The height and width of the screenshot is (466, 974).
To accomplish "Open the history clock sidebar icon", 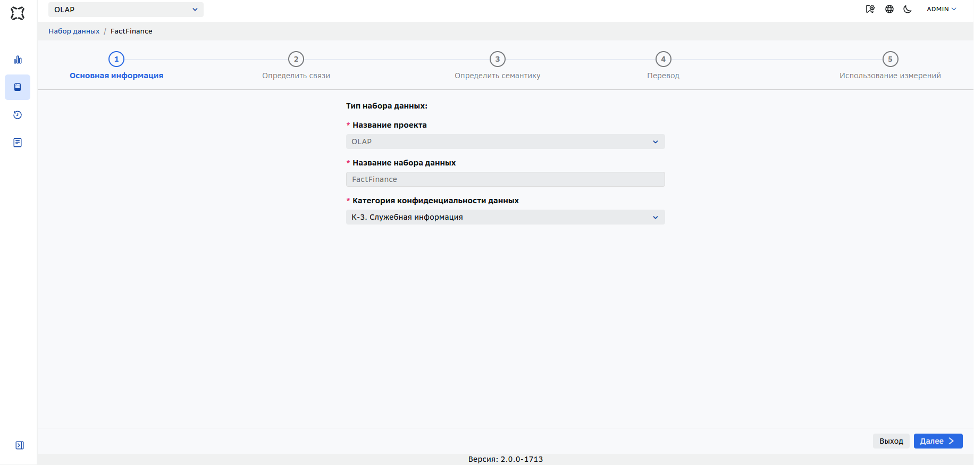I will [17, 115].
